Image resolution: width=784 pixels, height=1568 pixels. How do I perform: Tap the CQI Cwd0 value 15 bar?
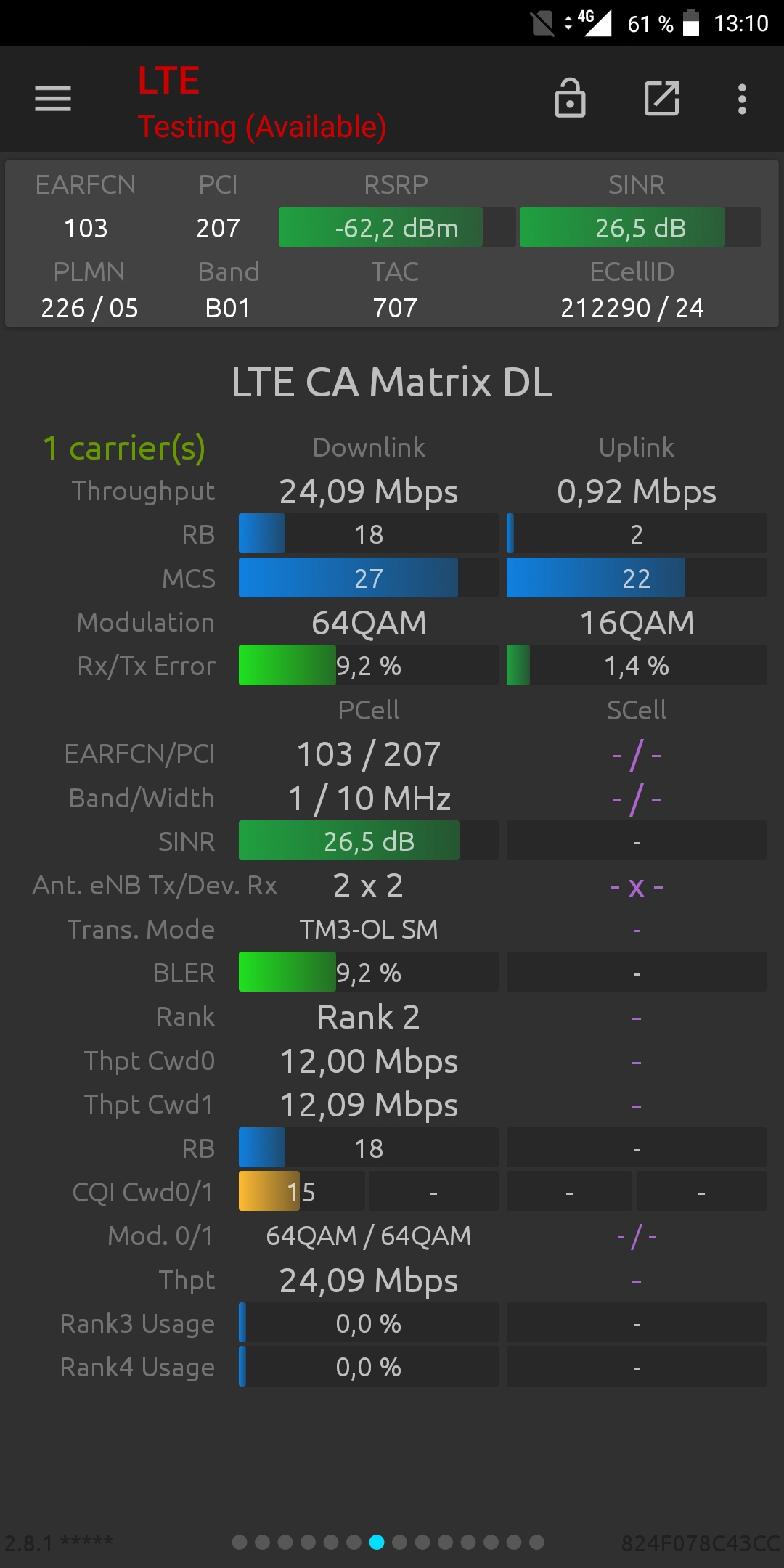point(301,1192)
